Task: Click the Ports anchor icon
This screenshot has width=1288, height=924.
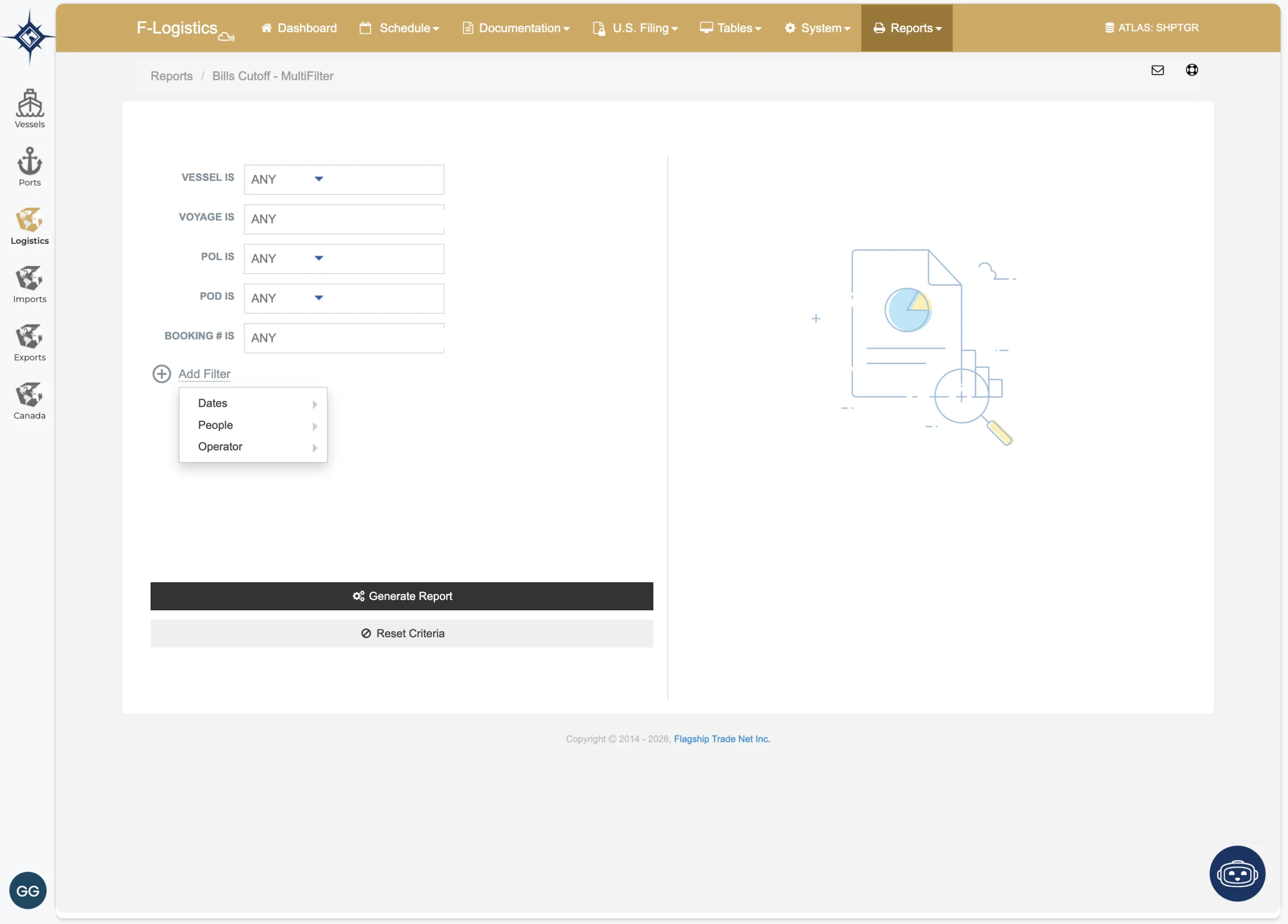Action: pos(30,166)
